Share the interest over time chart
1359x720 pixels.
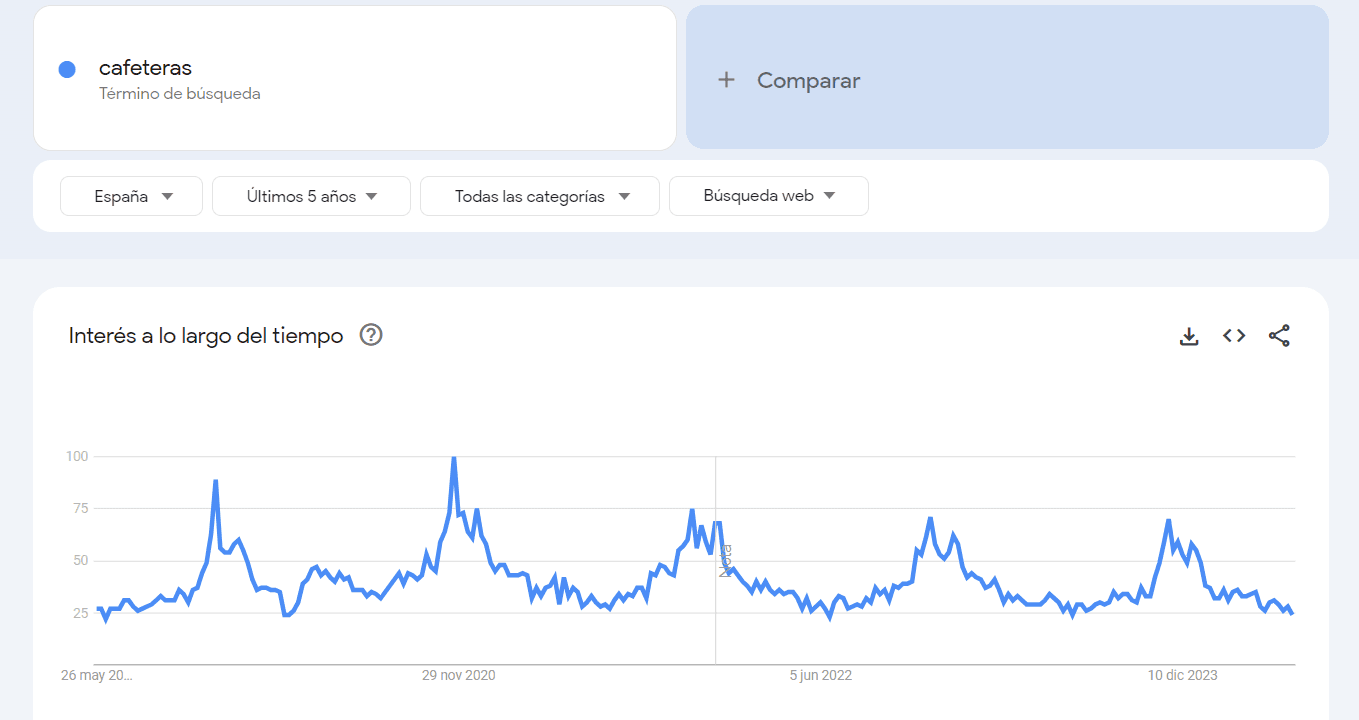pos(1279,336)
